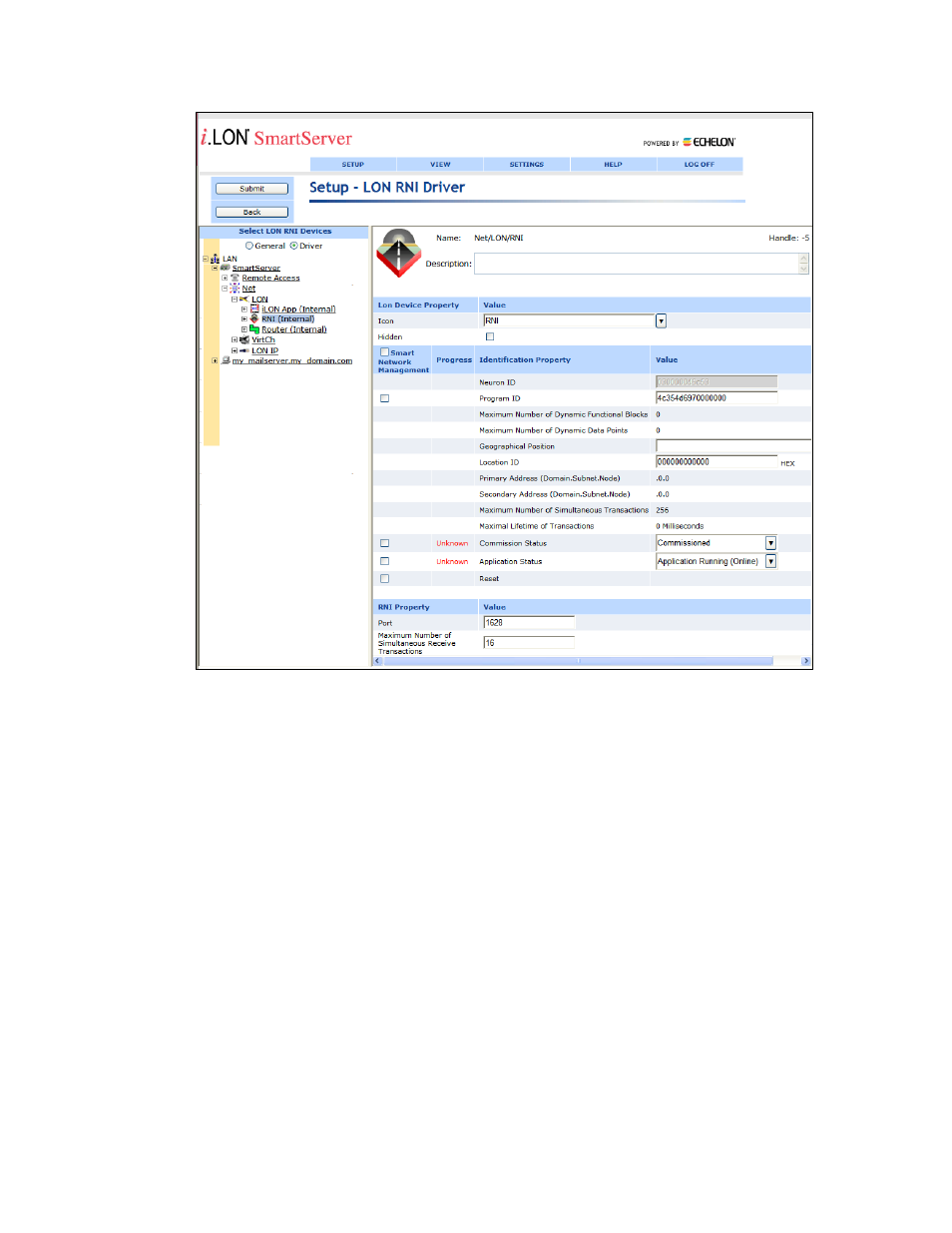Check the Reset row checkbox

(x=385, y=578)
